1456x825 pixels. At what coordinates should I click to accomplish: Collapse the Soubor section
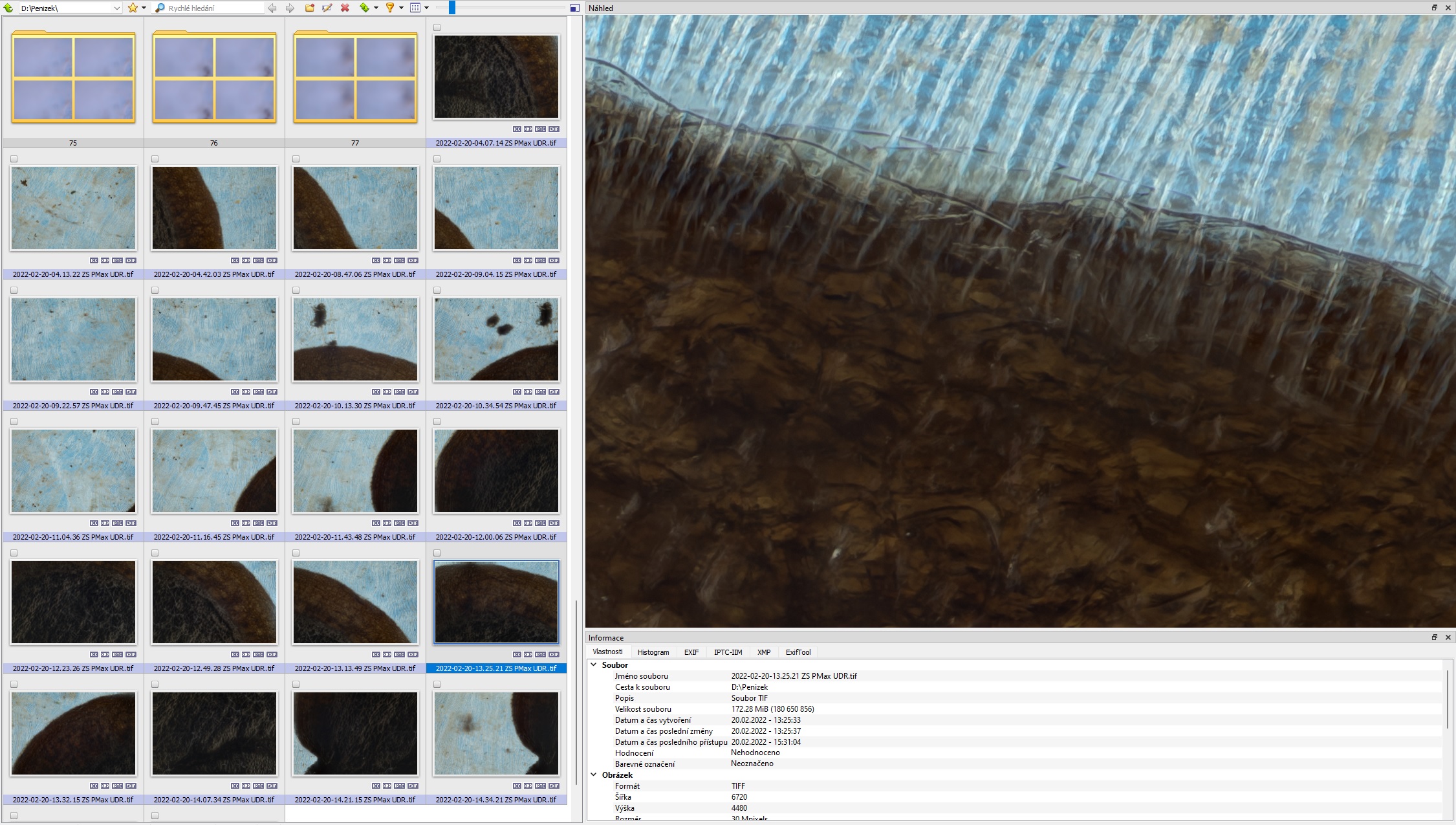click(594, 665)
